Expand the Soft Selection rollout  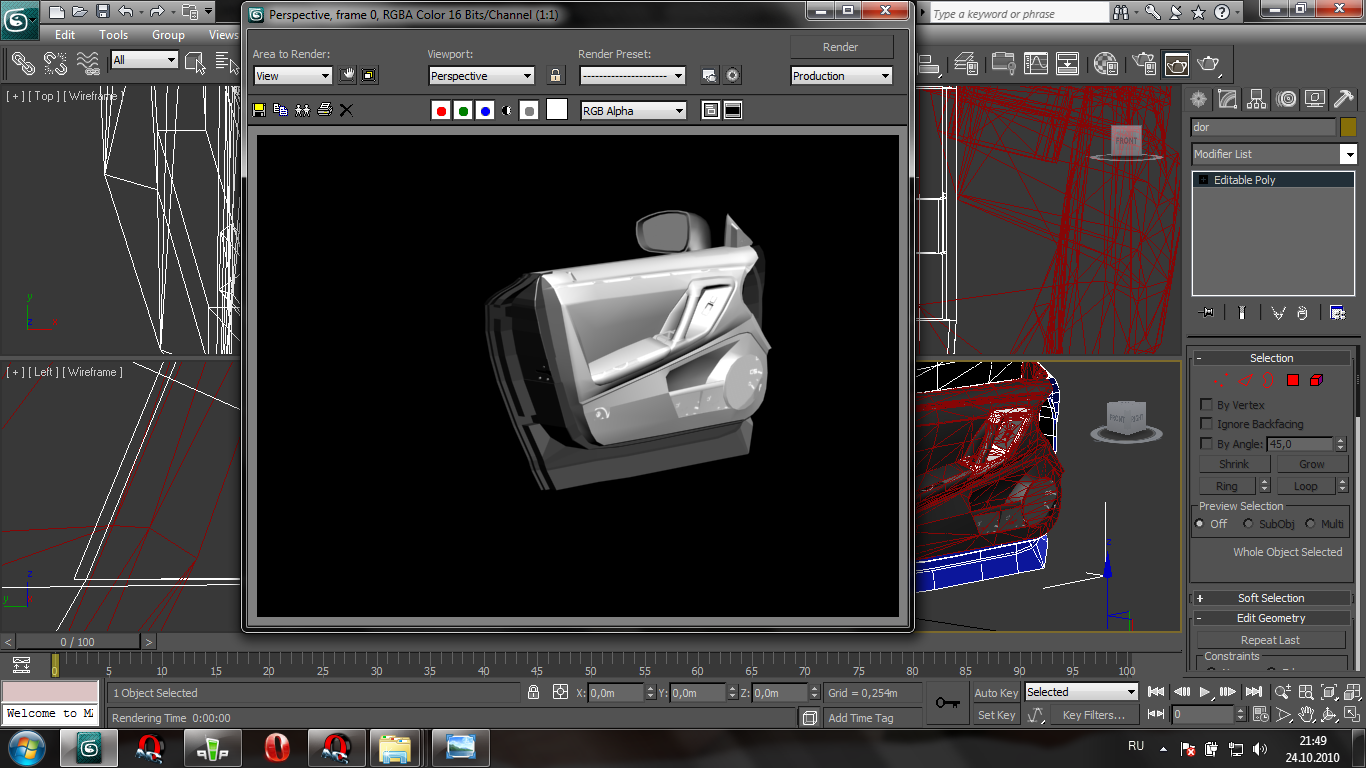coord(1270,598)
